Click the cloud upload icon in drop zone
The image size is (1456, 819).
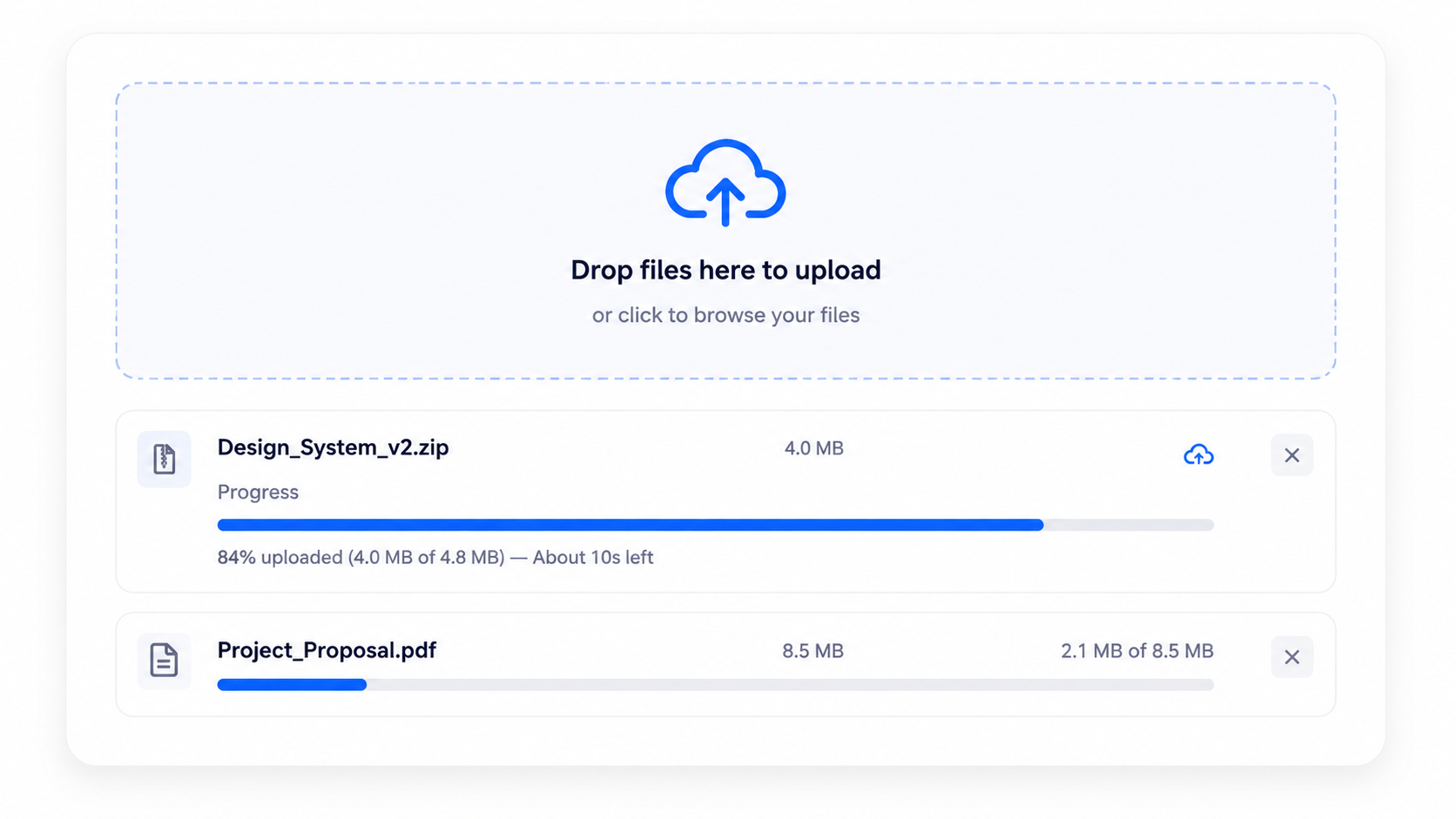click(725, 183)
